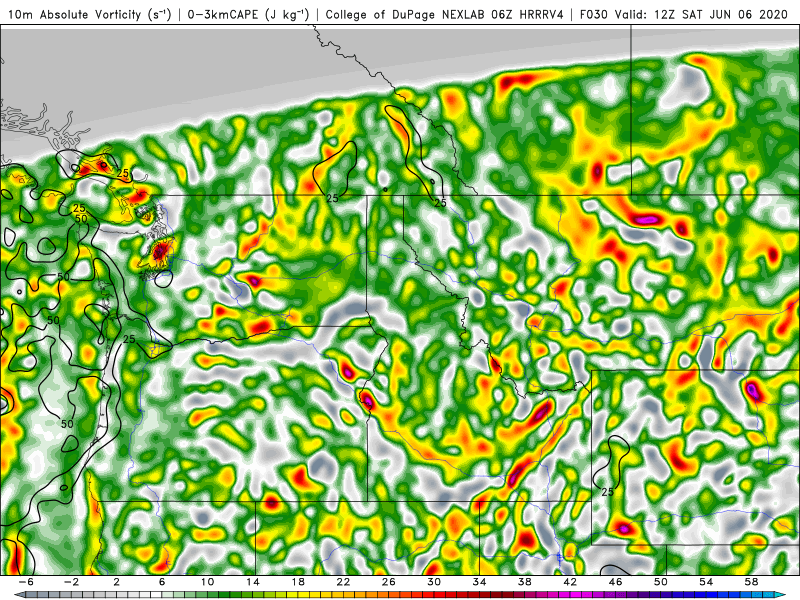Click the '06Z HRRRV4' model run text
This screenshot has width=800, height=600.
pos(528,15)
